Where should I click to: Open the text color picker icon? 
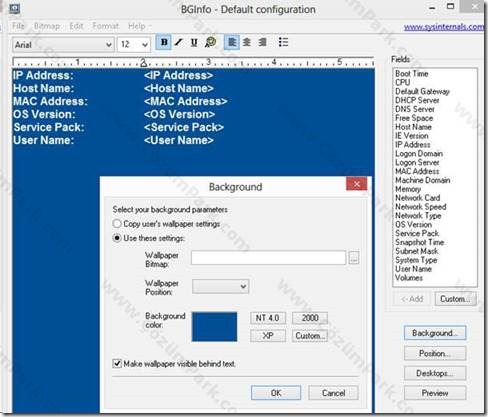(210, 42)
